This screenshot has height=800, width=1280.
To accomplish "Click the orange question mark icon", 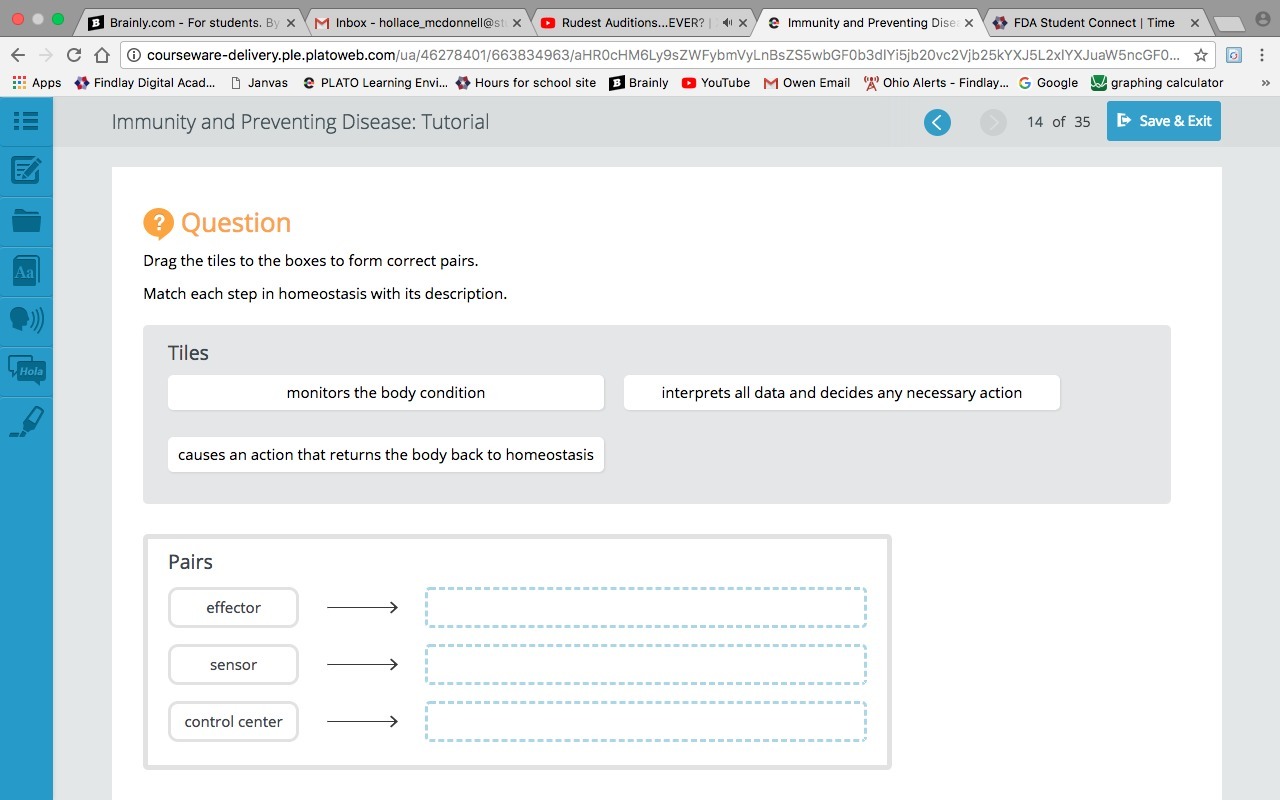I will pos(158,224).
